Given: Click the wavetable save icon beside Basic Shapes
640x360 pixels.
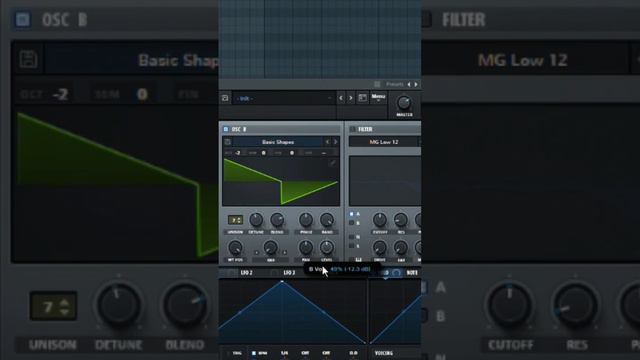Looking at the screenshot, I should (228, 142).
